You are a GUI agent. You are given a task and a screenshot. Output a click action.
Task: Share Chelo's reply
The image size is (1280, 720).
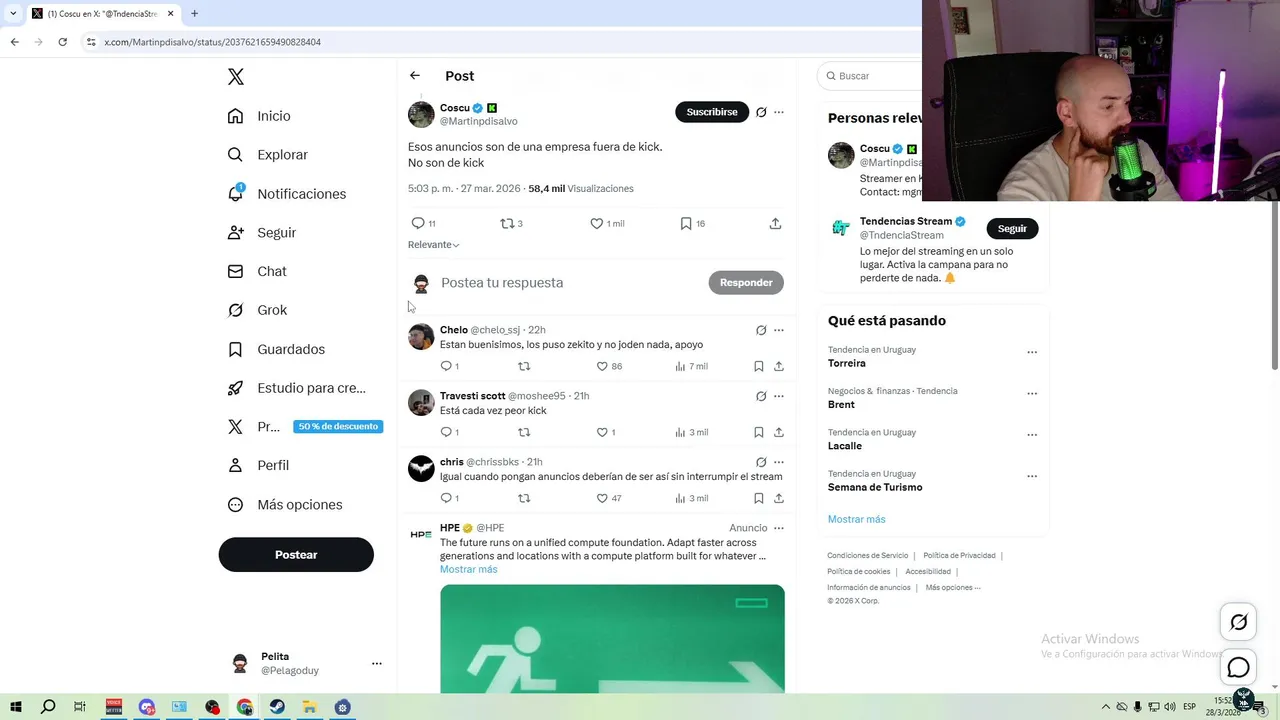click(779, 366)
